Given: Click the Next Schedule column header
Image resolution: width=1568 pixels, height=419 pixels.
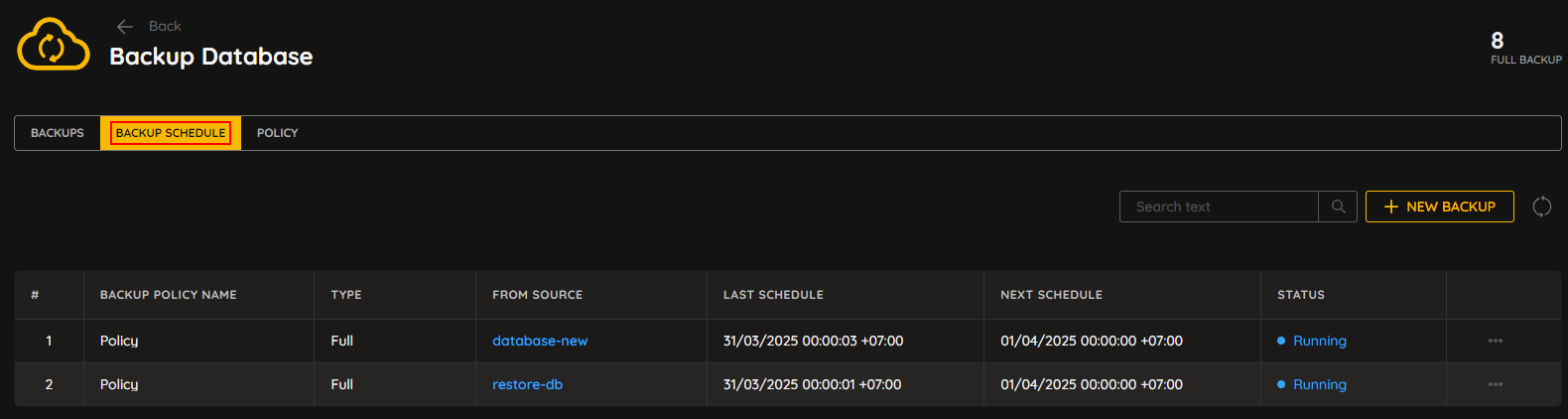Looking at the screenshot, I should tap(1051, 295).
